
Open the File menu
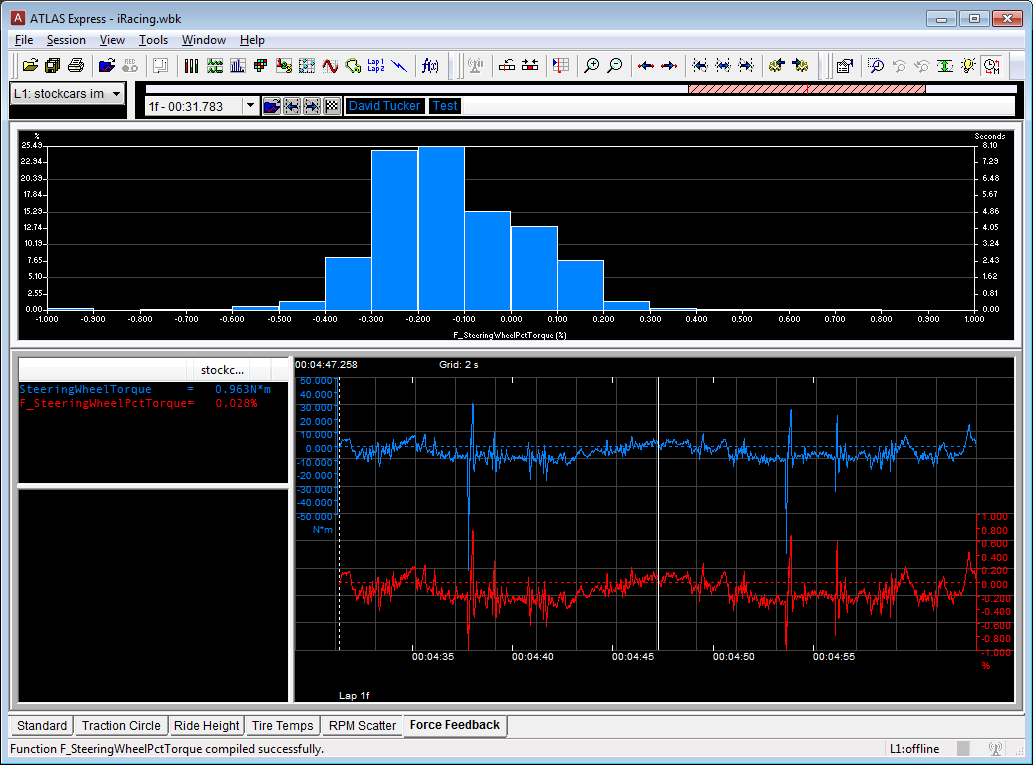tap(24, 40)
